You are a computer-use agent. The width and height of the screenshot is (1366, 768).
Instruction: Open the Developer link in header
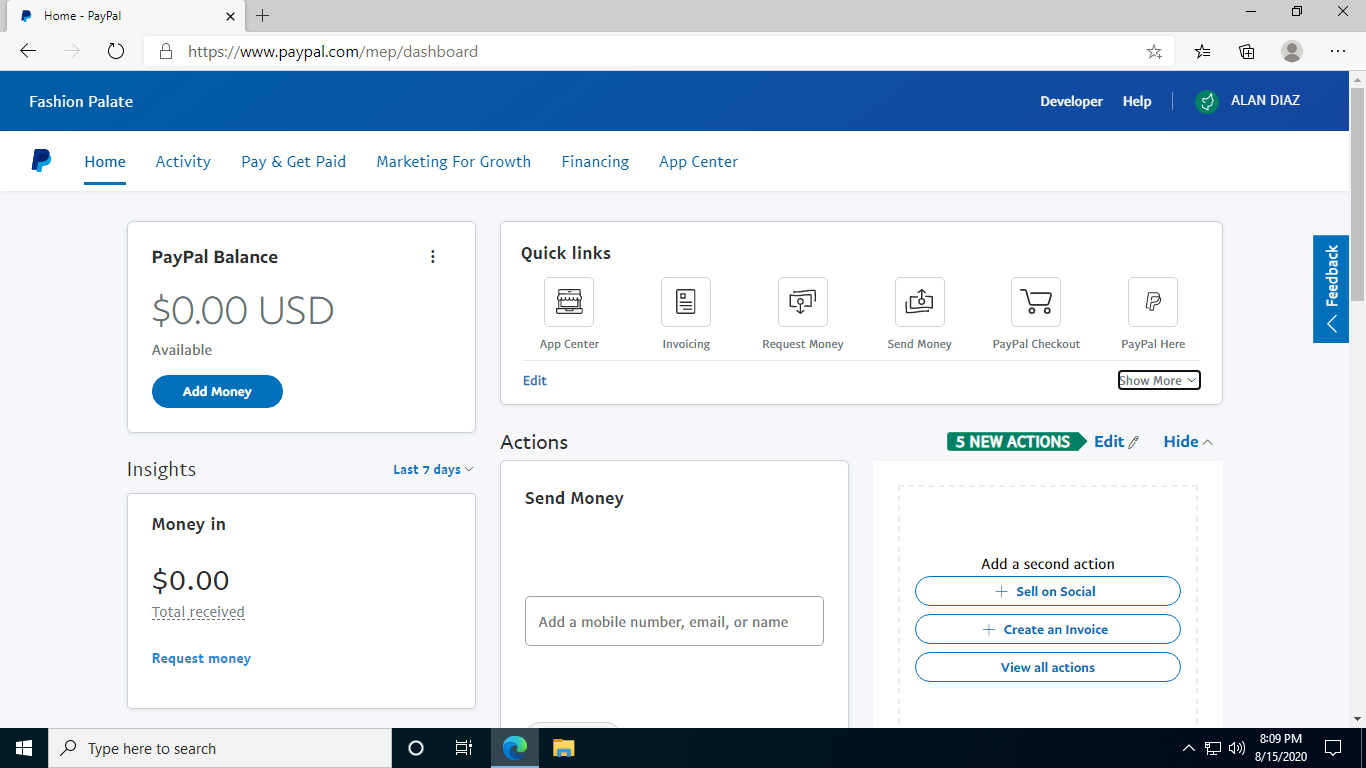[1071, 101]
